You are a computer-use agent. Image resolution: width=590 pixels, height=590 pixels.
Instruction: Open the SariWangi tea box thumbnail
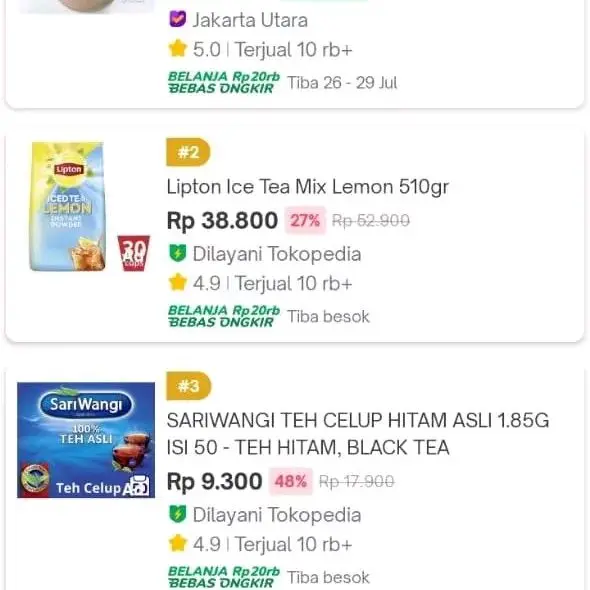tap(86, 440)
